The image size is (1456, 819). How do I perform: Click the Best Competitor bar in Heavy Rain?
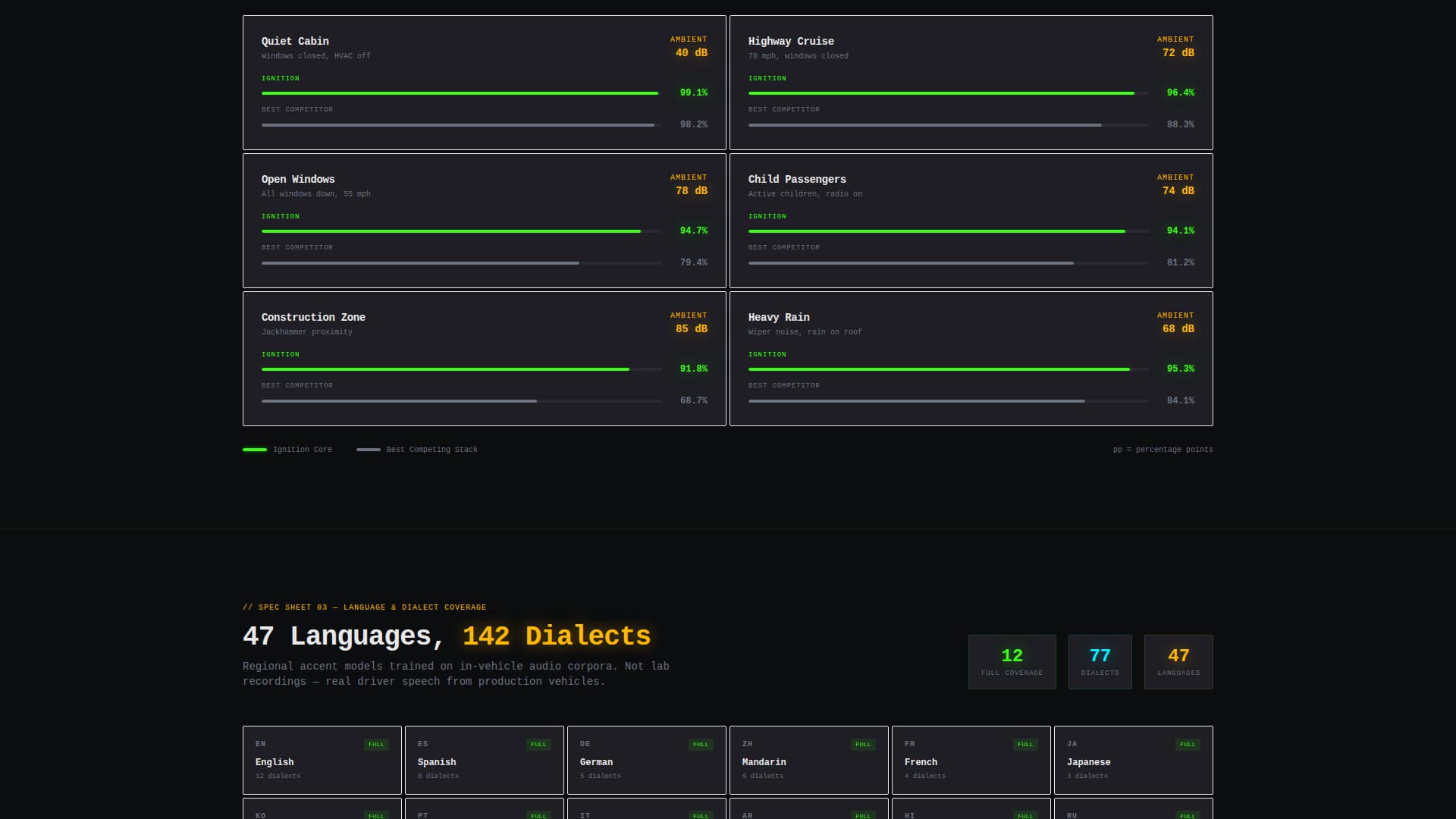pos(948,401)
